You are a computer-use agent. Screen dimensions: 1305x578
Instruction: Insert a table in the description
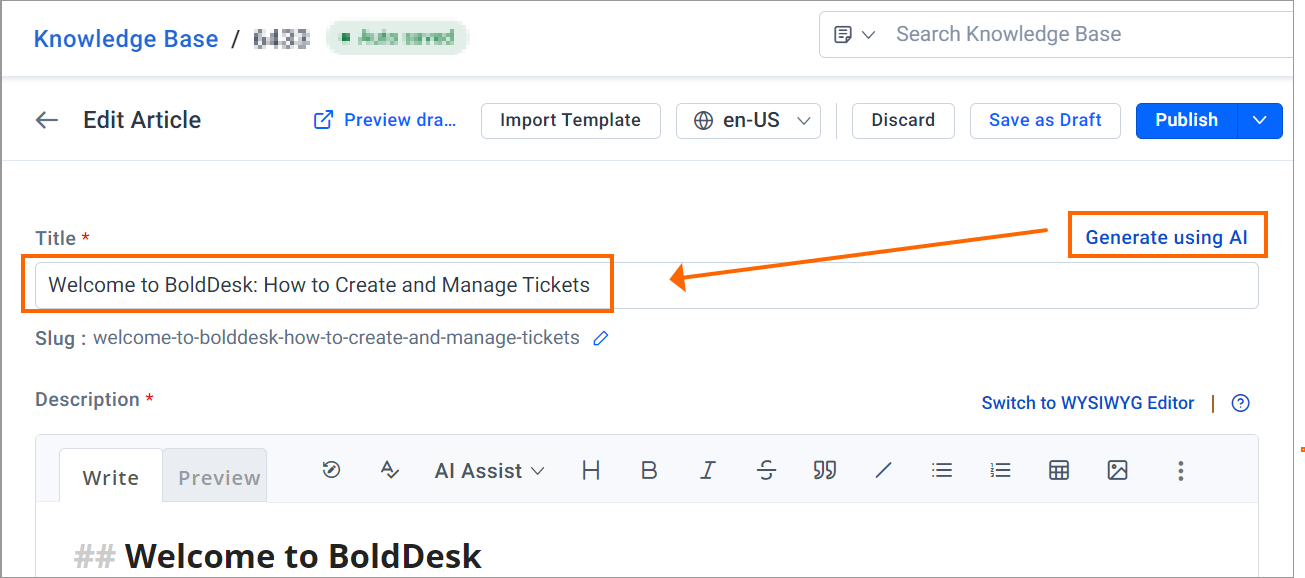(x=1059, y=470)
